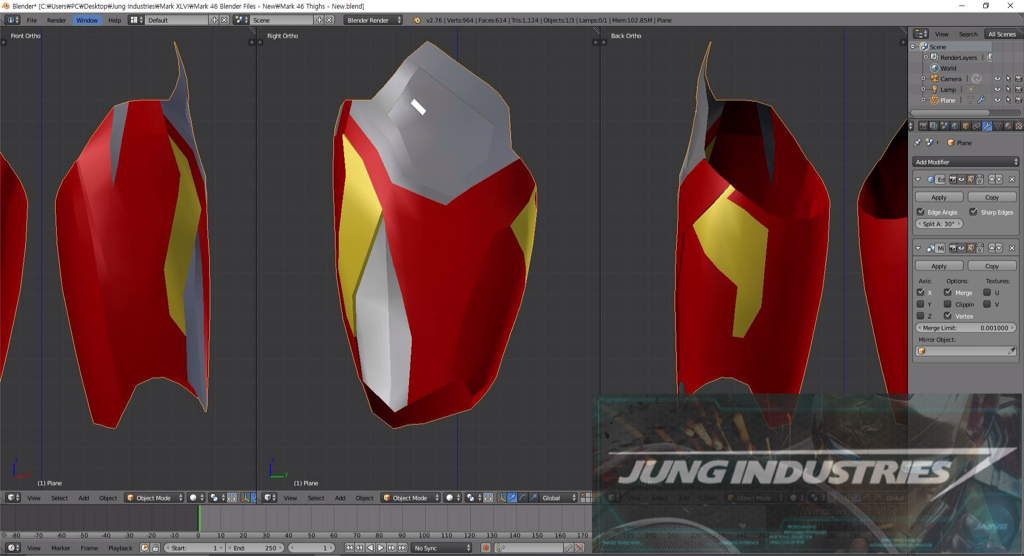The width and height of the screenshot is (1024, 556).
Task: Open the Global orientation dropdown
Action: click(559, 498)
